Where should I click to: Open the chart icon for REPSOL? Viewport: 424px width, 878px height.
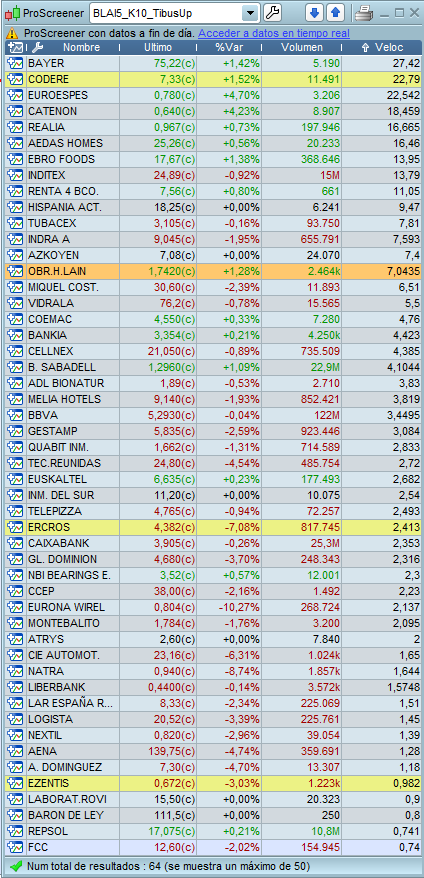tap(13, 831)
